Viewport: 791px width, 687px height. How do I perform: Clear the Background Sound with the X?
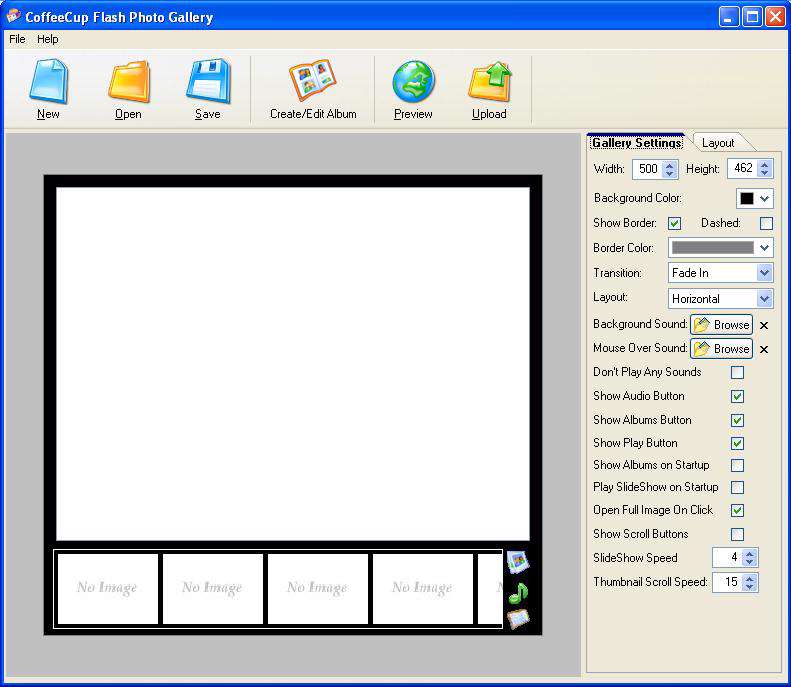(764, 325)
